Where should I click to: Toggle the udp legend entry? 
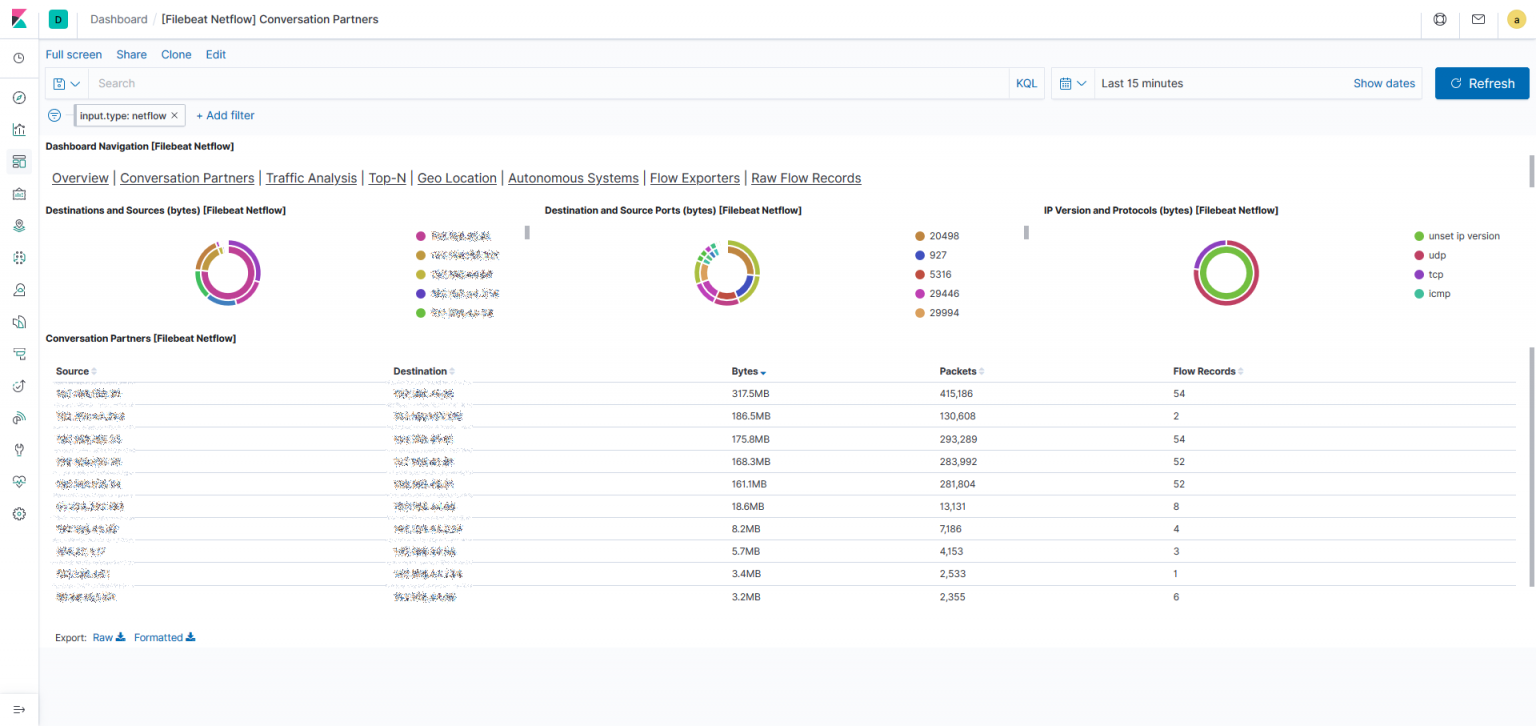pos(1436,255)
